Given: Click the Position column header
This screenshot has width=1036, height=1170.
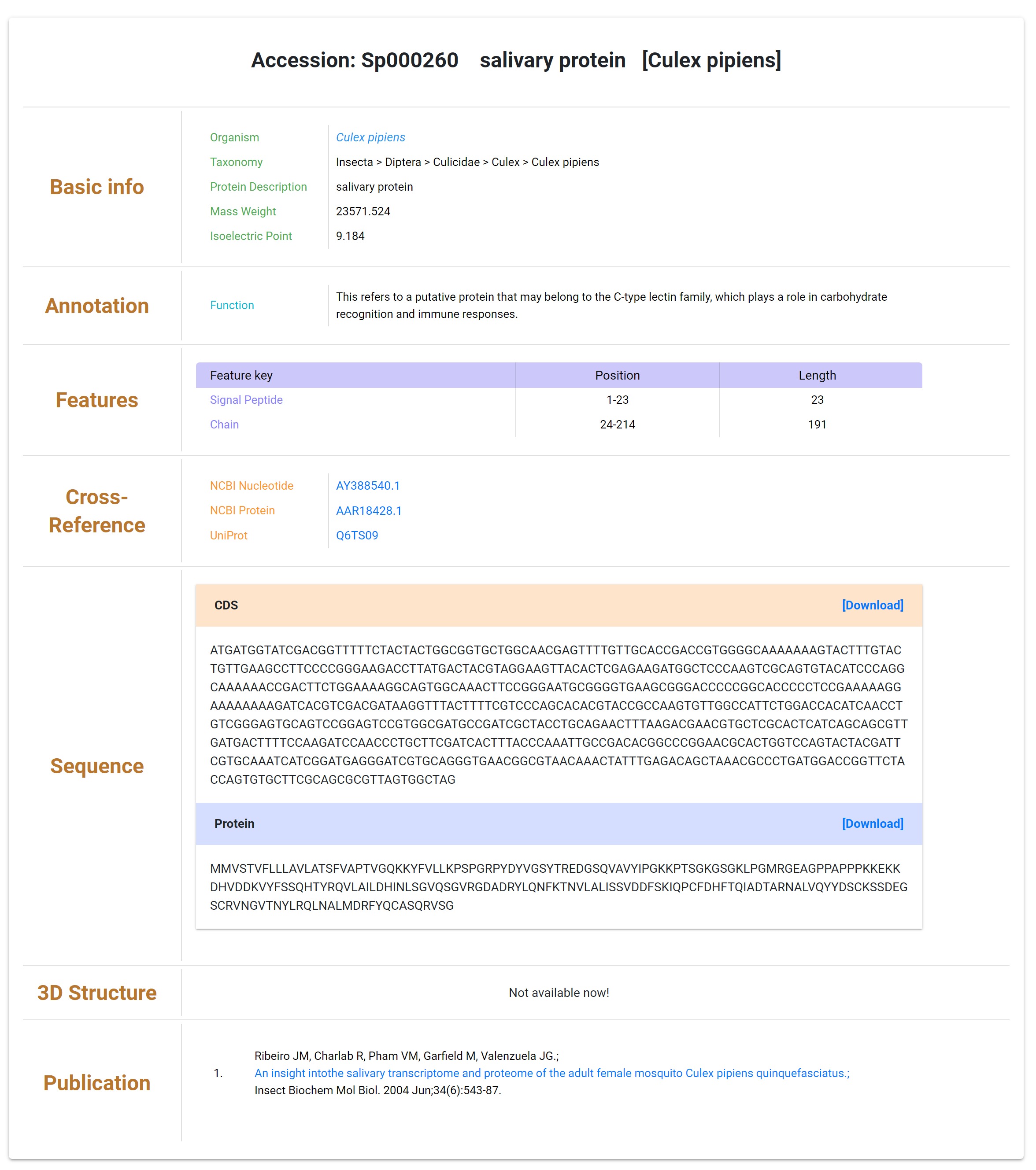Looking at the screenshot, I should tap(618, 375).
